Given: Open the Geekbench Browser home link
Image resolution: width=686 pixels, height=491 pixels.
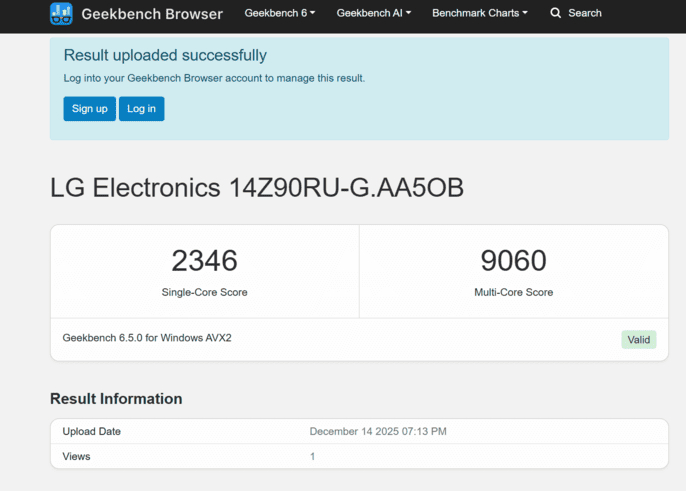Looking at the screenshot, I should (x=153, y=14).
